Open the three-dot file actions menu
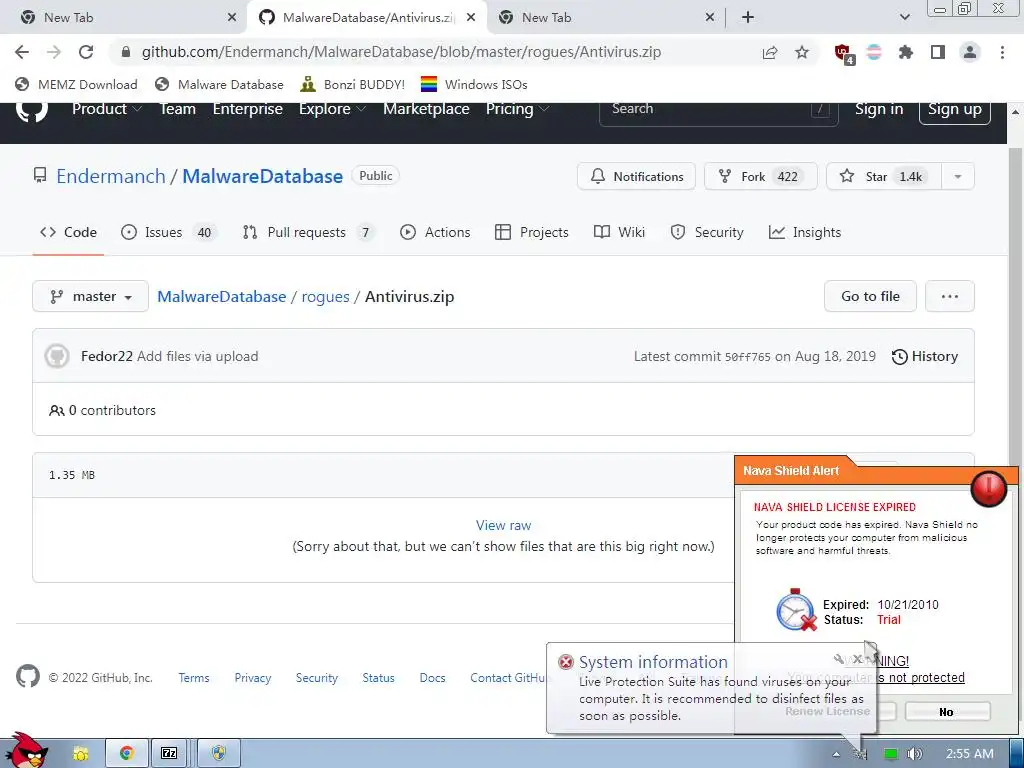 pyautogui.click(x=950, y=296)
